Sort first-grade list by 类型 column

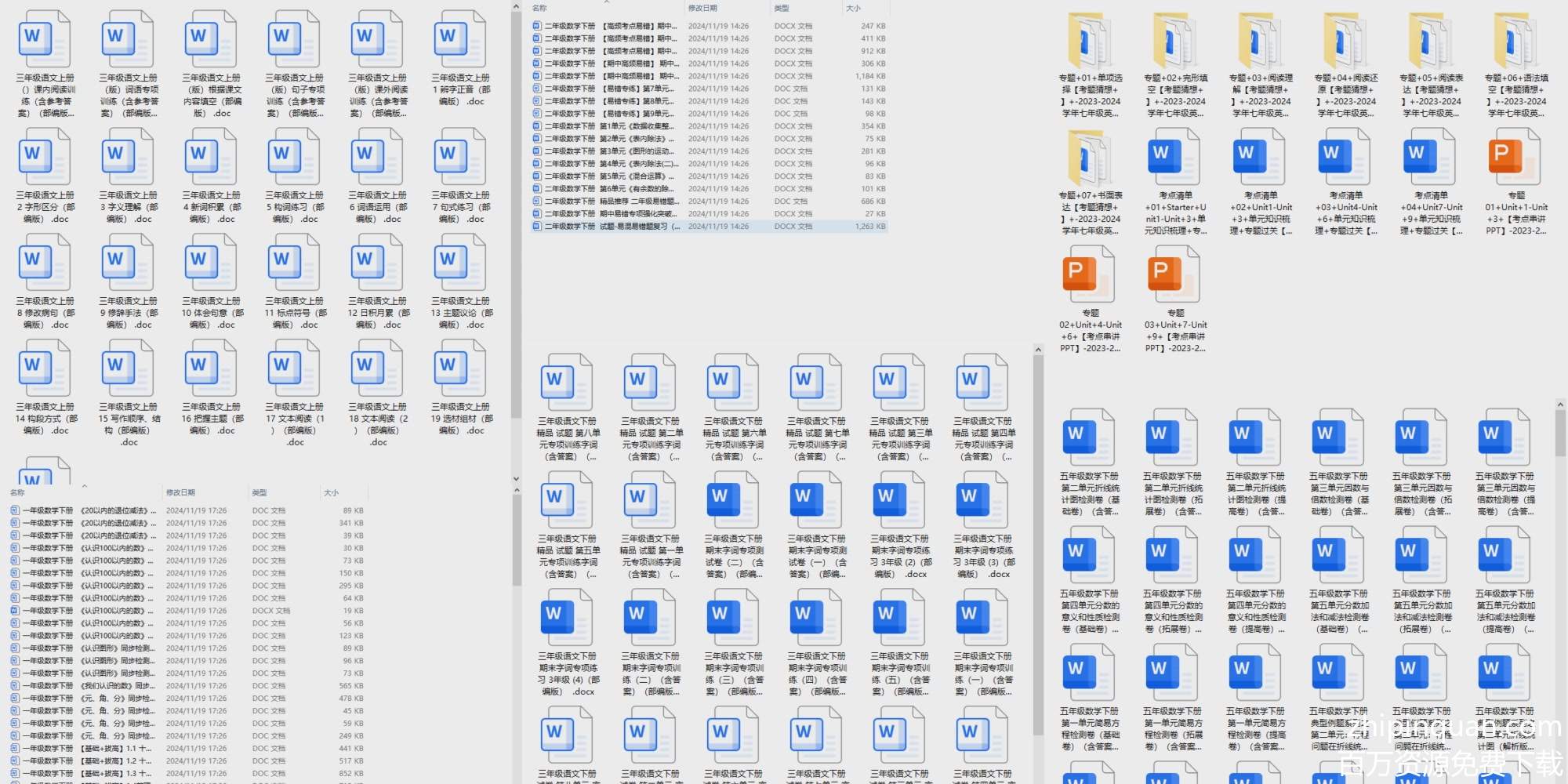click(260, 493)
